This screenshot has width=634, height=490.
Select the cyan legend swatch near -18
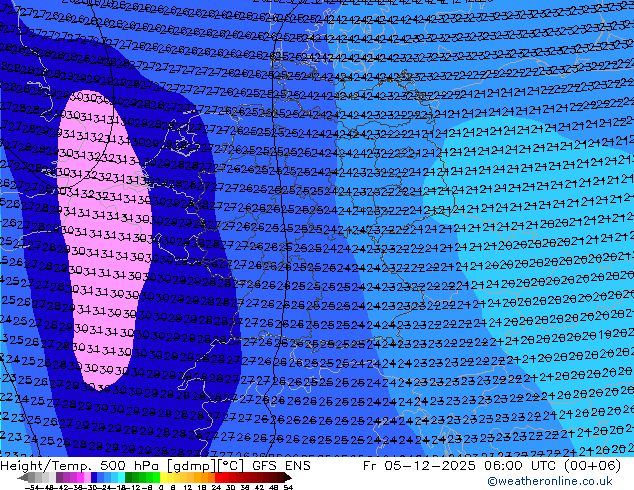coord(122,477)
